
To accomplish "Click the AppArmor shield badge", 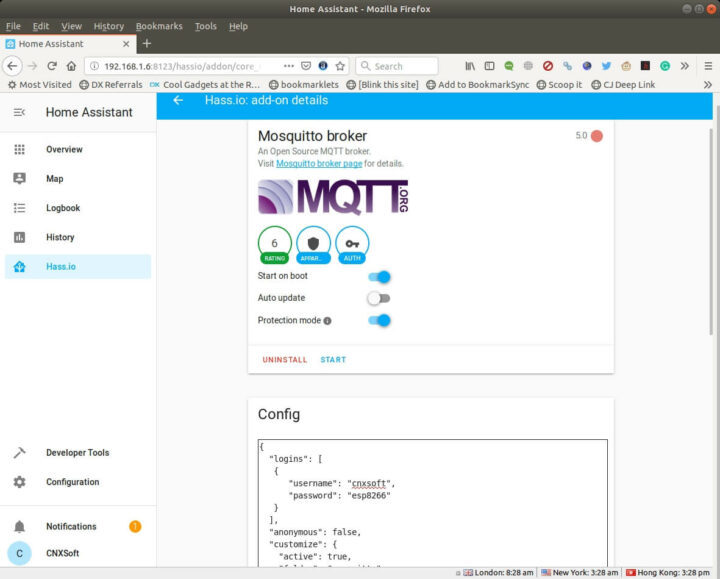I will [x=313, y=244].
